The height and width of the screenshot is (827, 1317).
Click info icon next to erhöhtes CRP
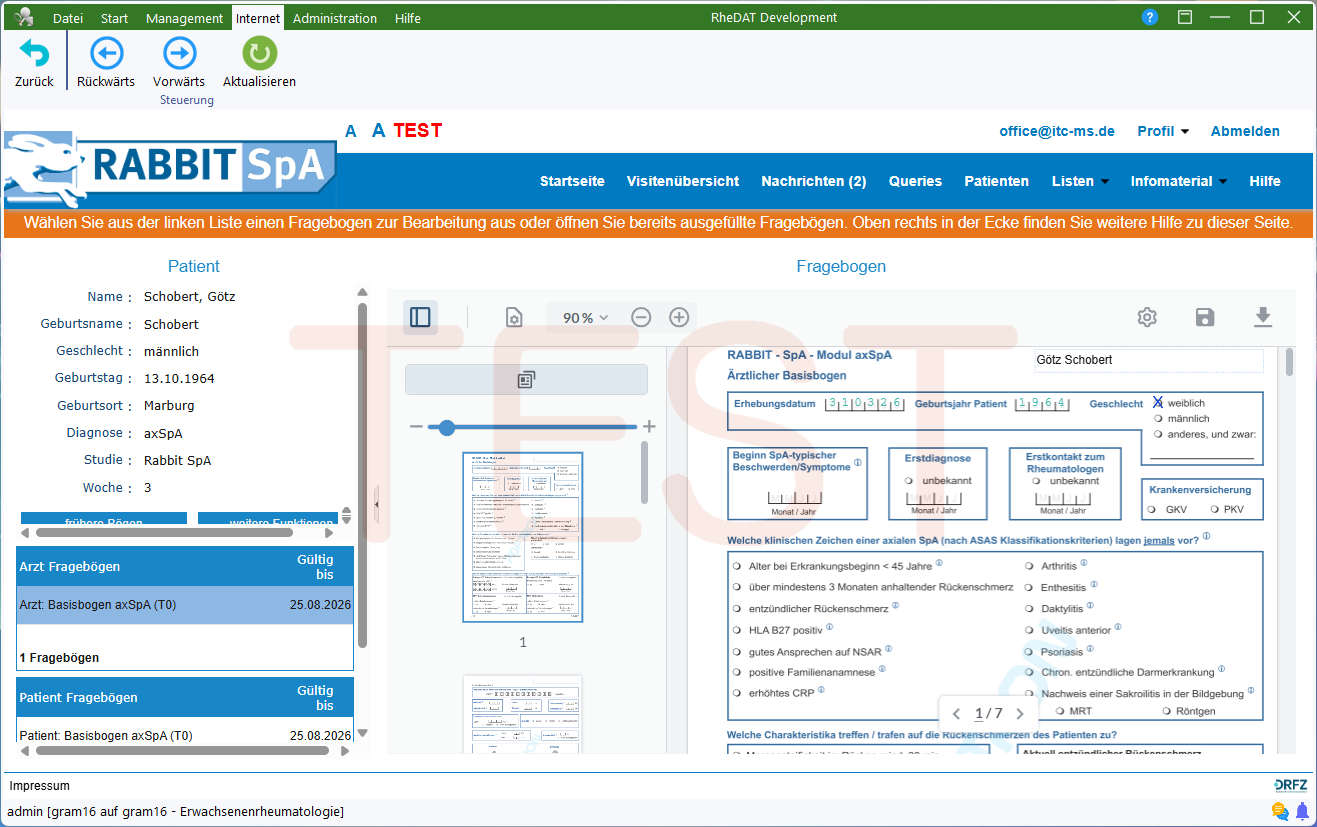point(821,690)
